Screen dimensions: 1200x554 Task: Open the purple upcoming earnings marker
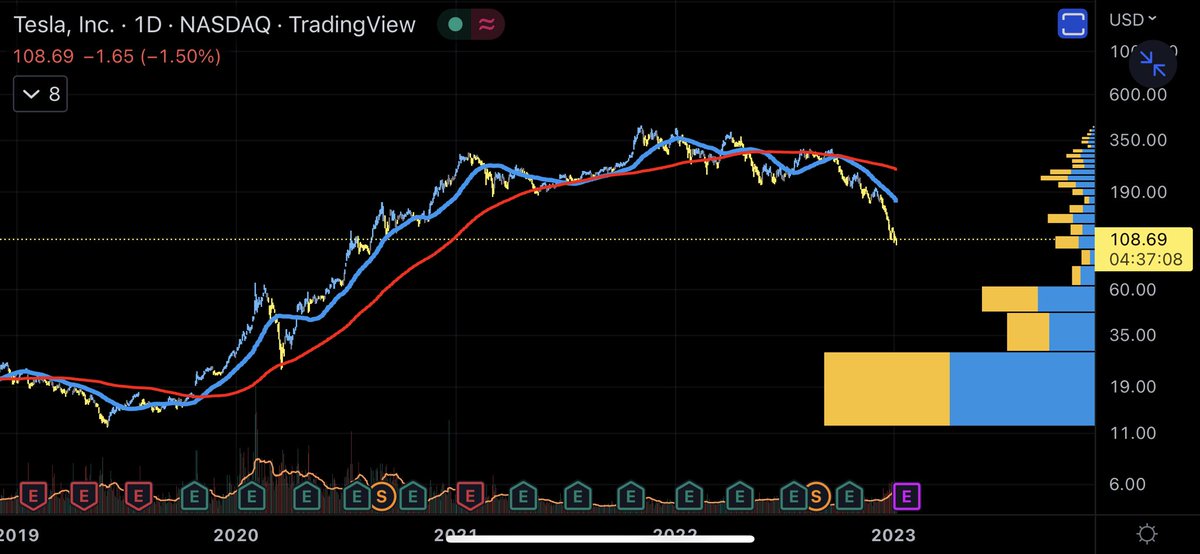point(907,495)
